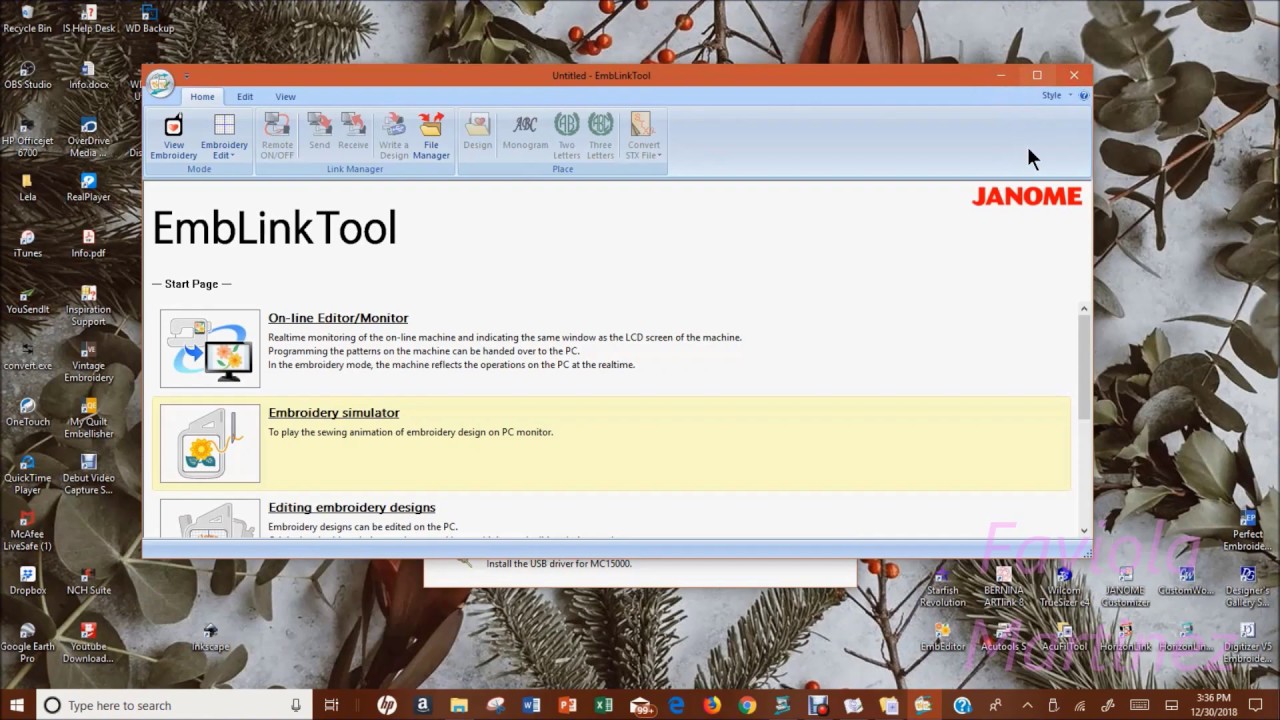Open Excel from the taskbar
1280x720 pixels.
tap(603, 705)
